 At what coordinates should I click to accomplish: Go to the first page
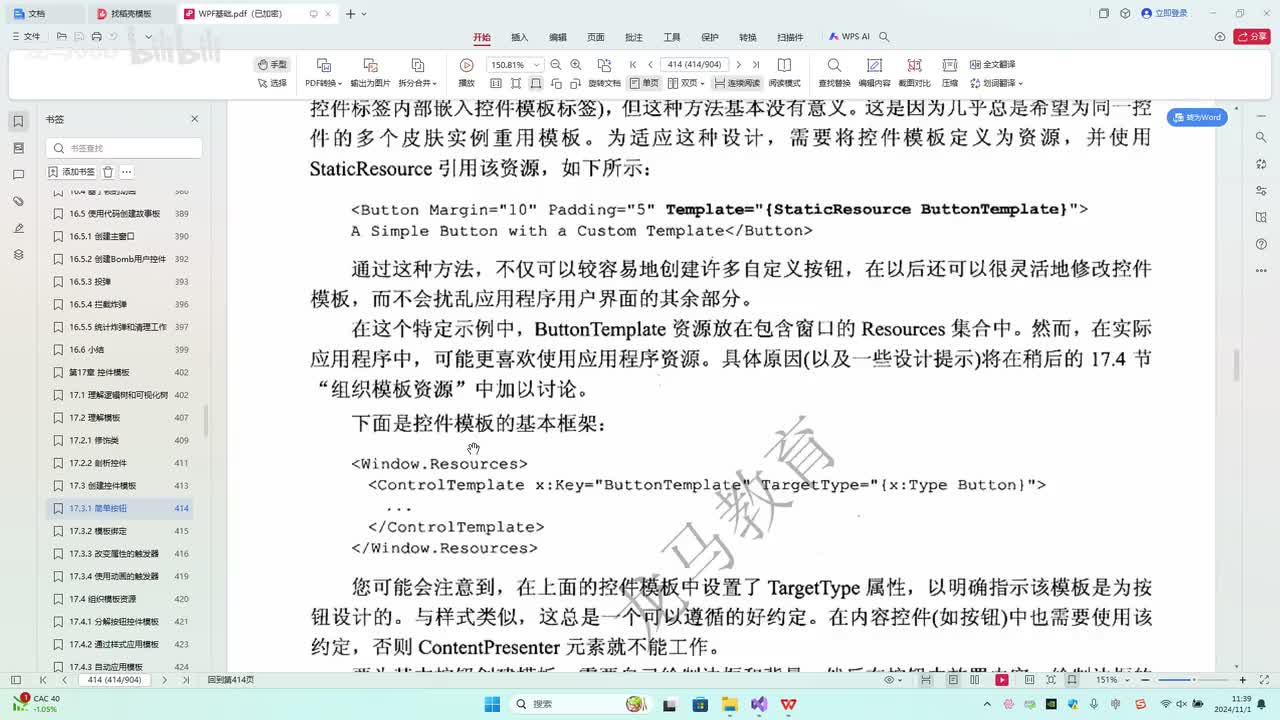[x=633, y=65]
